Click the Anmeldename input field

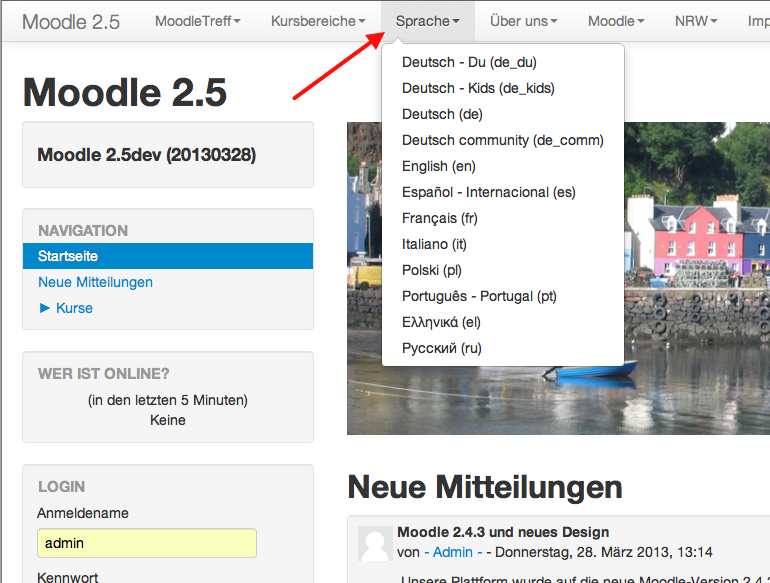pos(147,543)
